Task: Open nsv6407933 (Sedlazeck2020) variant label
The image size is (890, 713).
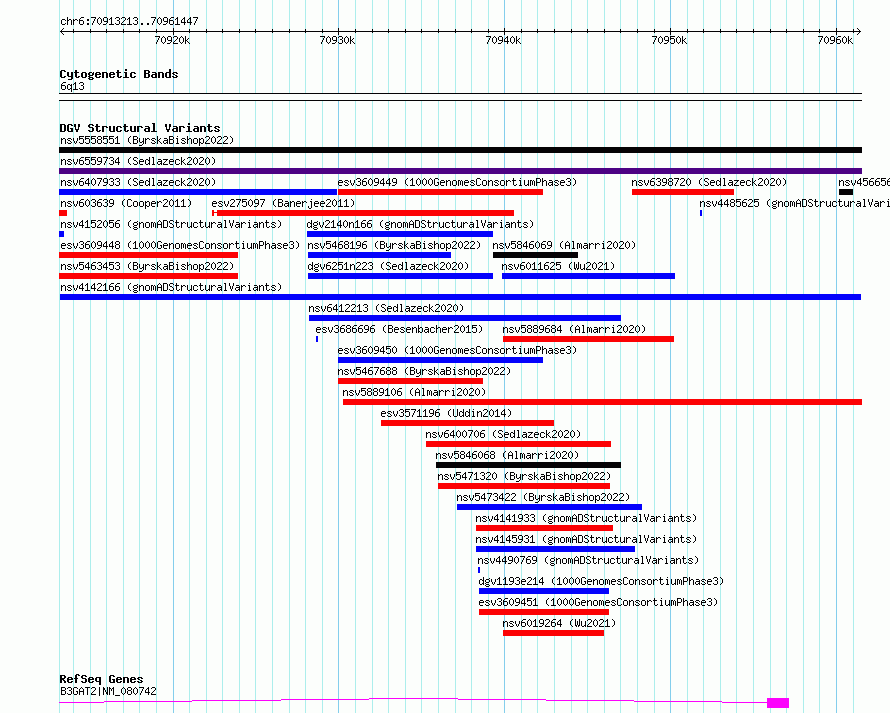Action: click(x=138, y=182)
